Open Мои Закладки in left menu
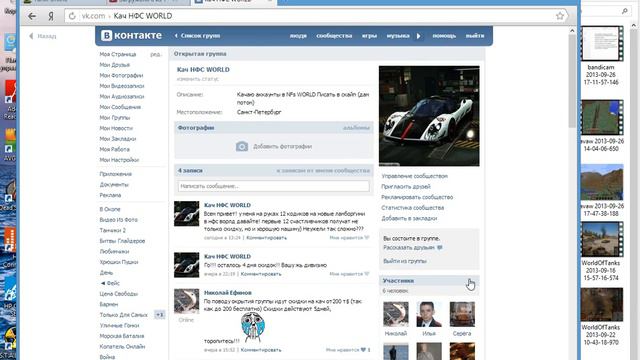The height and width of the screenshot is (360, 640). (x=118, y=139)
